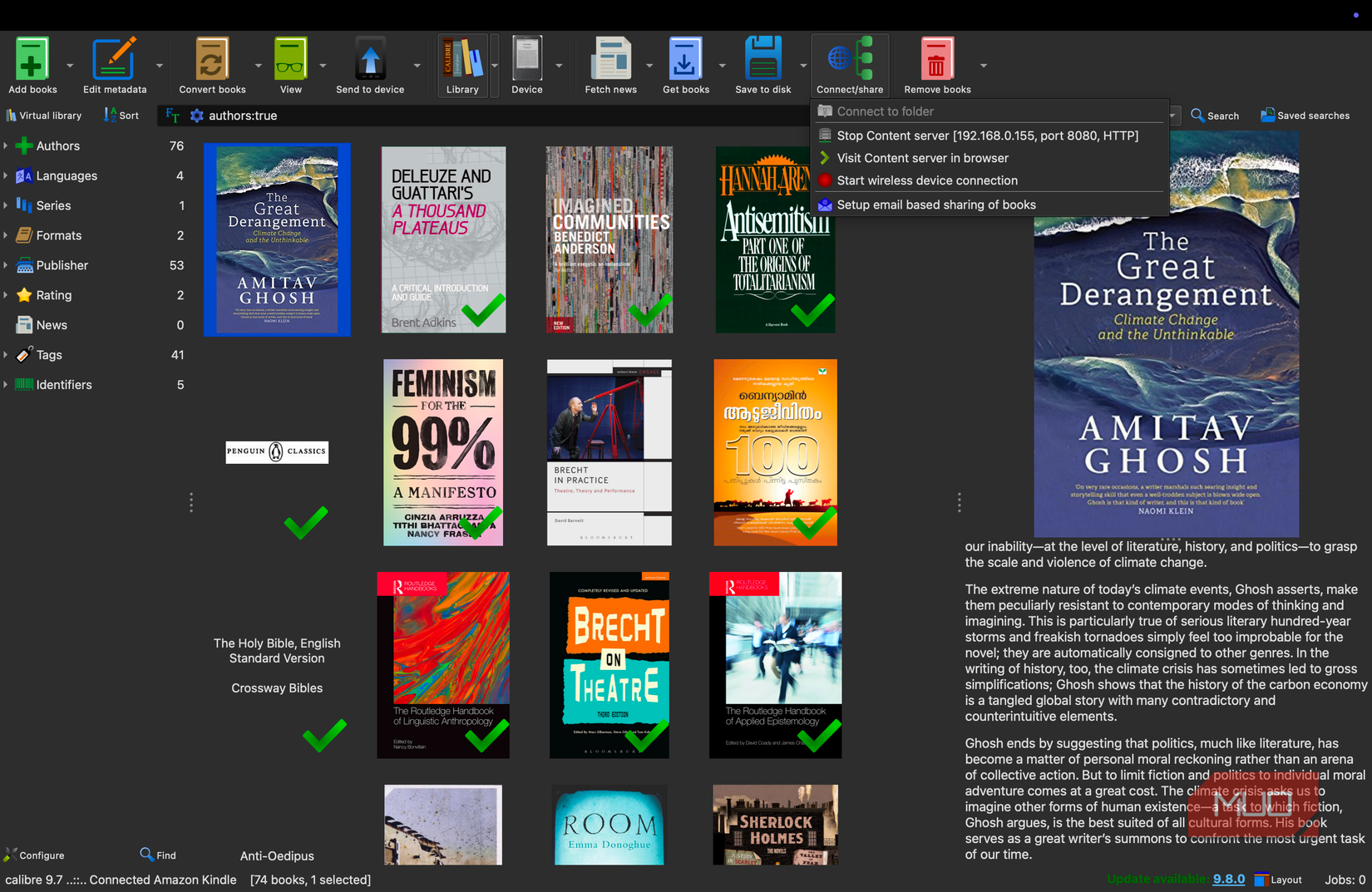Open the Virtual library button
The width and height of the screenshot is (1372, 892).
point(44,116)
